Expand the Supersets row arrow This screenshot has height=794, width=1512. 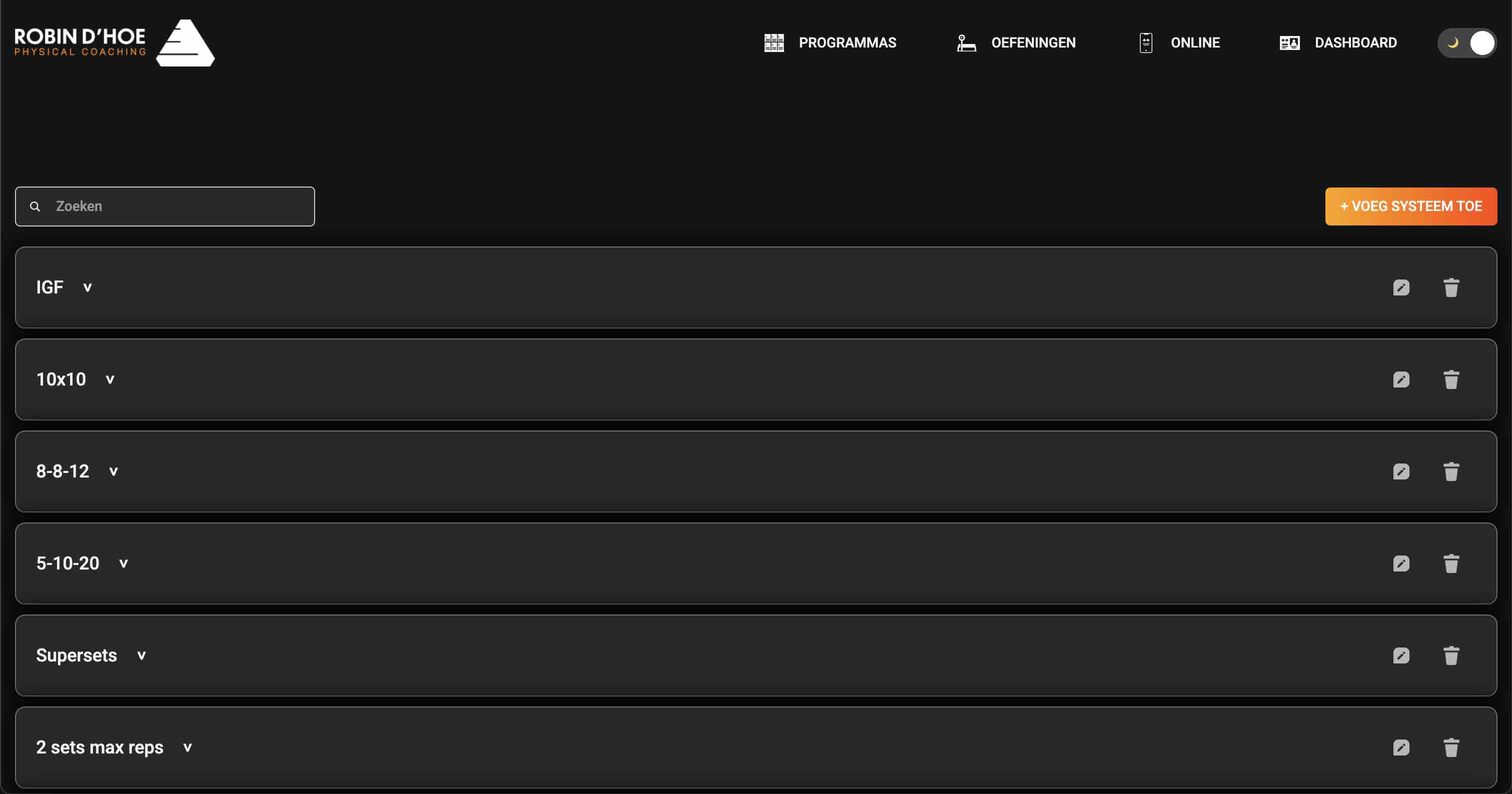click(141, 656)
